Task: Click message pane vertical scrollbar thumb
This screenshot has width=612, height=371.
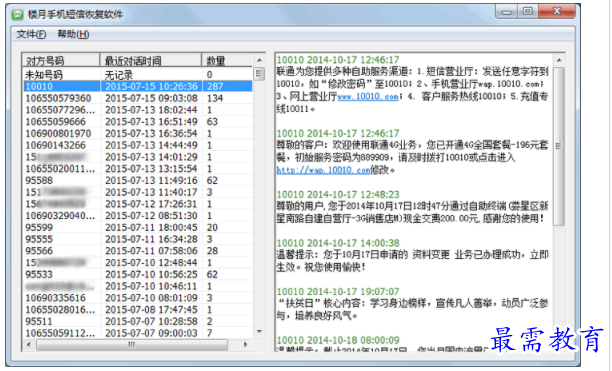Action: pyautogui.click(x=559, y=147)
